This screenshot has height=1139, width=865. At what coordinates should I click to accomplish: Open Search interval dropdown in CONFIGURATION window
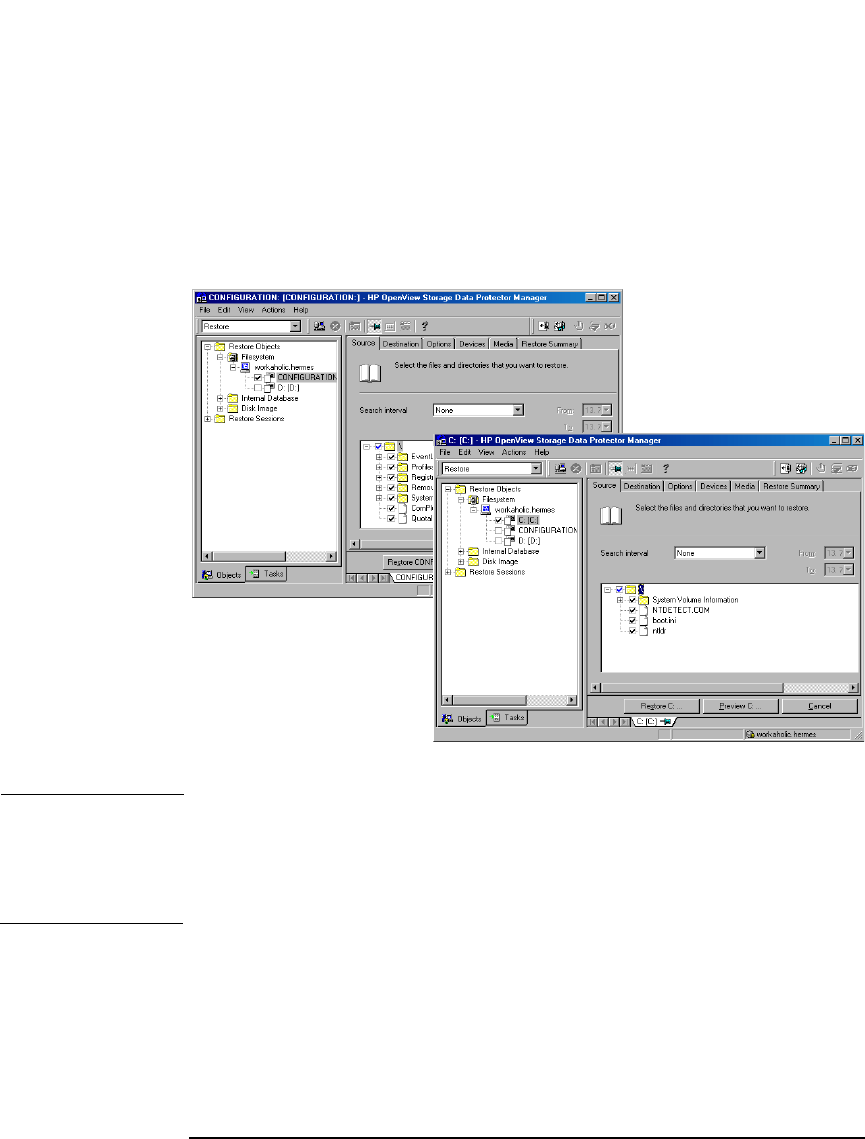tap(518, 410)
